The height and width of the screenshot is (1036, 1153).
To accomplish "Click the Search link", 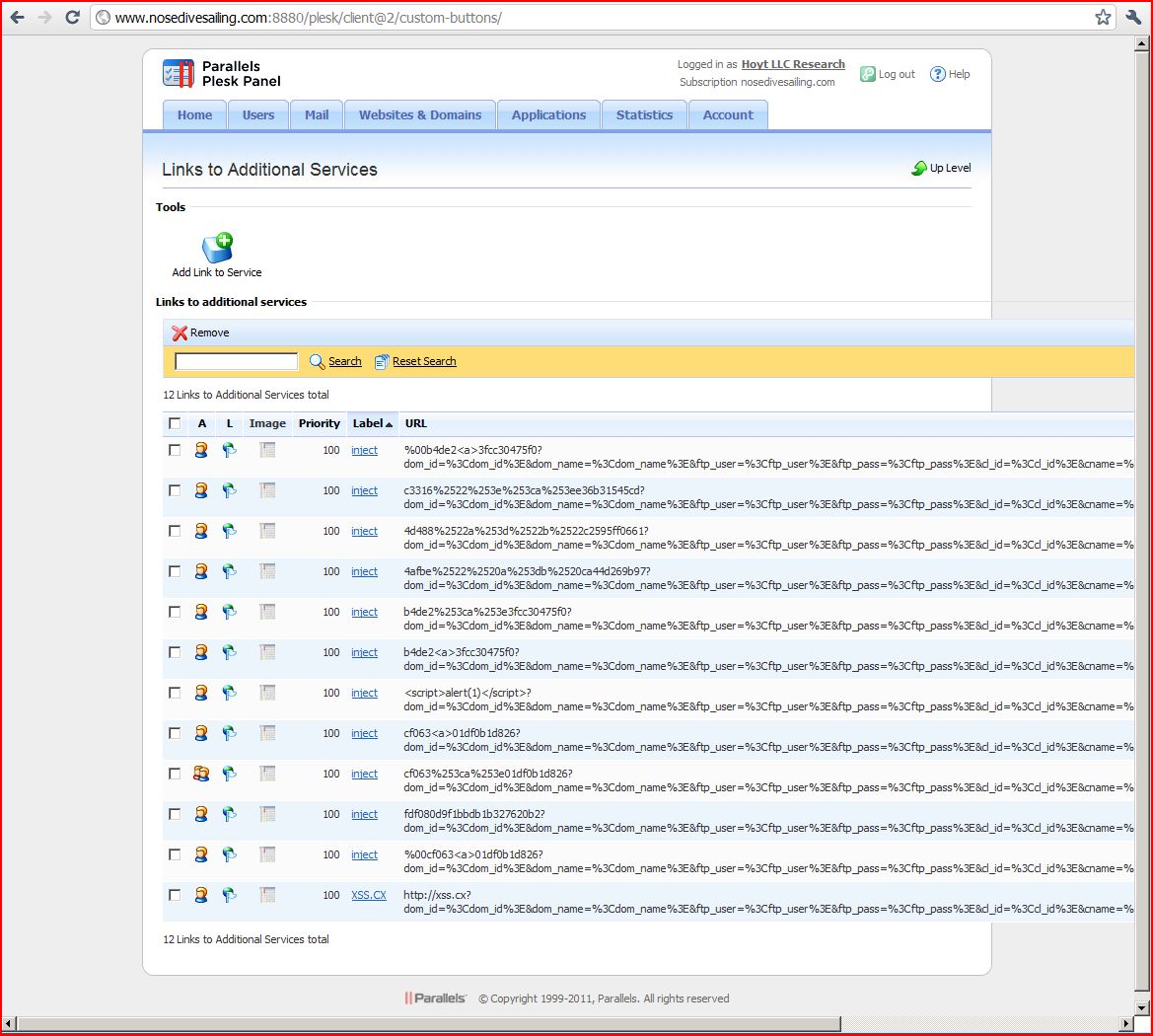I will click(345, 361).
